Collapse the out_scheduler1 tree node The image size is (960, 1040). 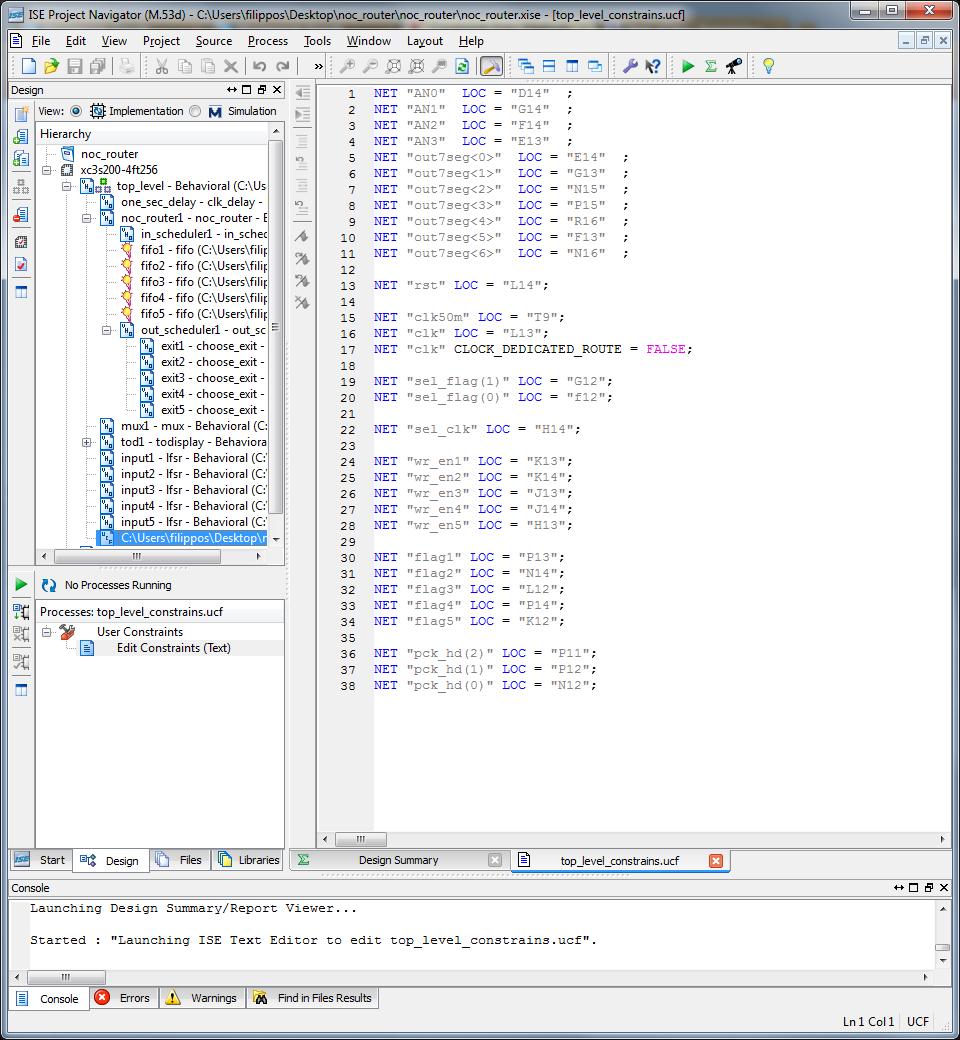click(x=106, y=330)
